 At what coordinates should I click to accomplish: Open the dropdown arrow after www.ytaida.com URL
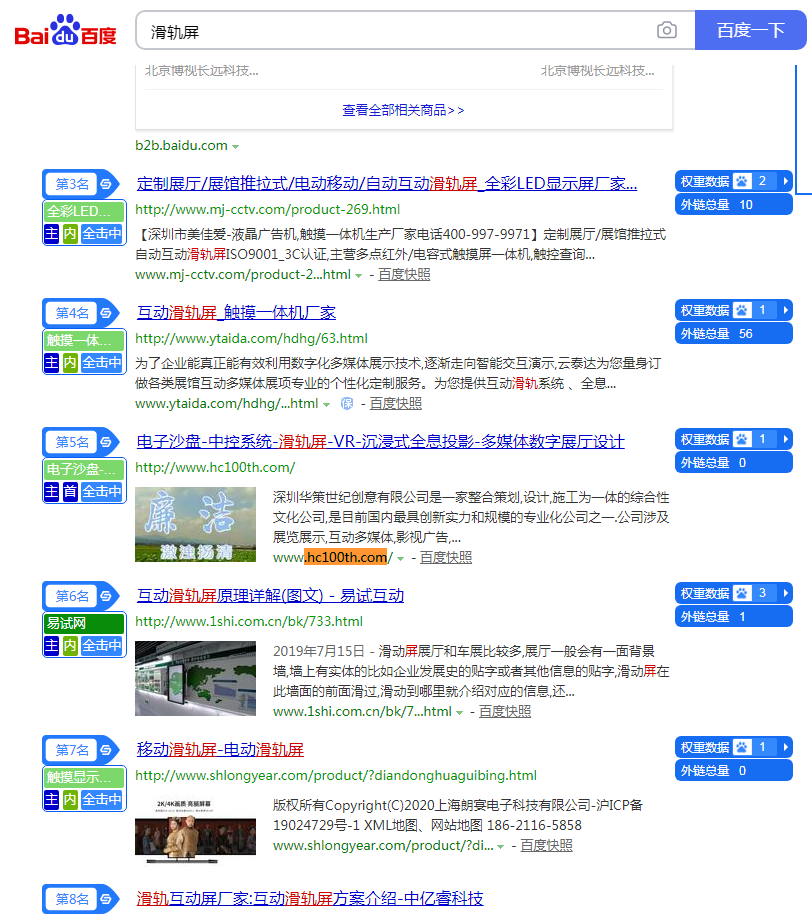coord(326,405)
